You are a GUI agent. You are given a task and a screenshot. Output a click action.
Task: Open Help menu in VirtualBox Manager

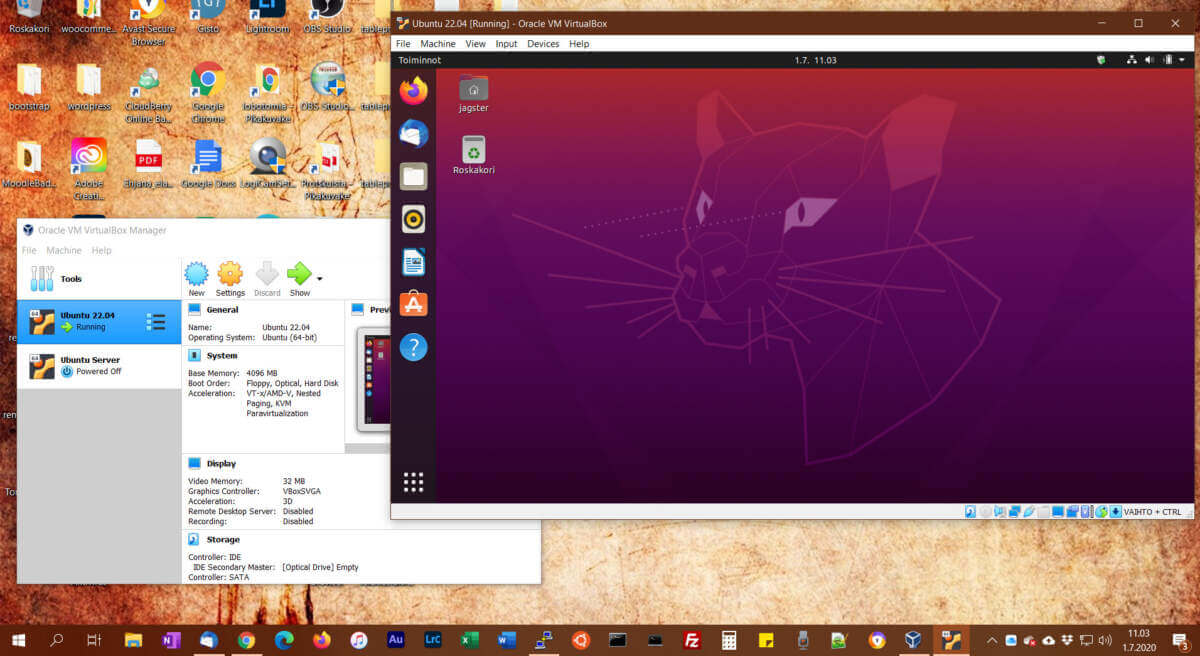pos(101,250)
